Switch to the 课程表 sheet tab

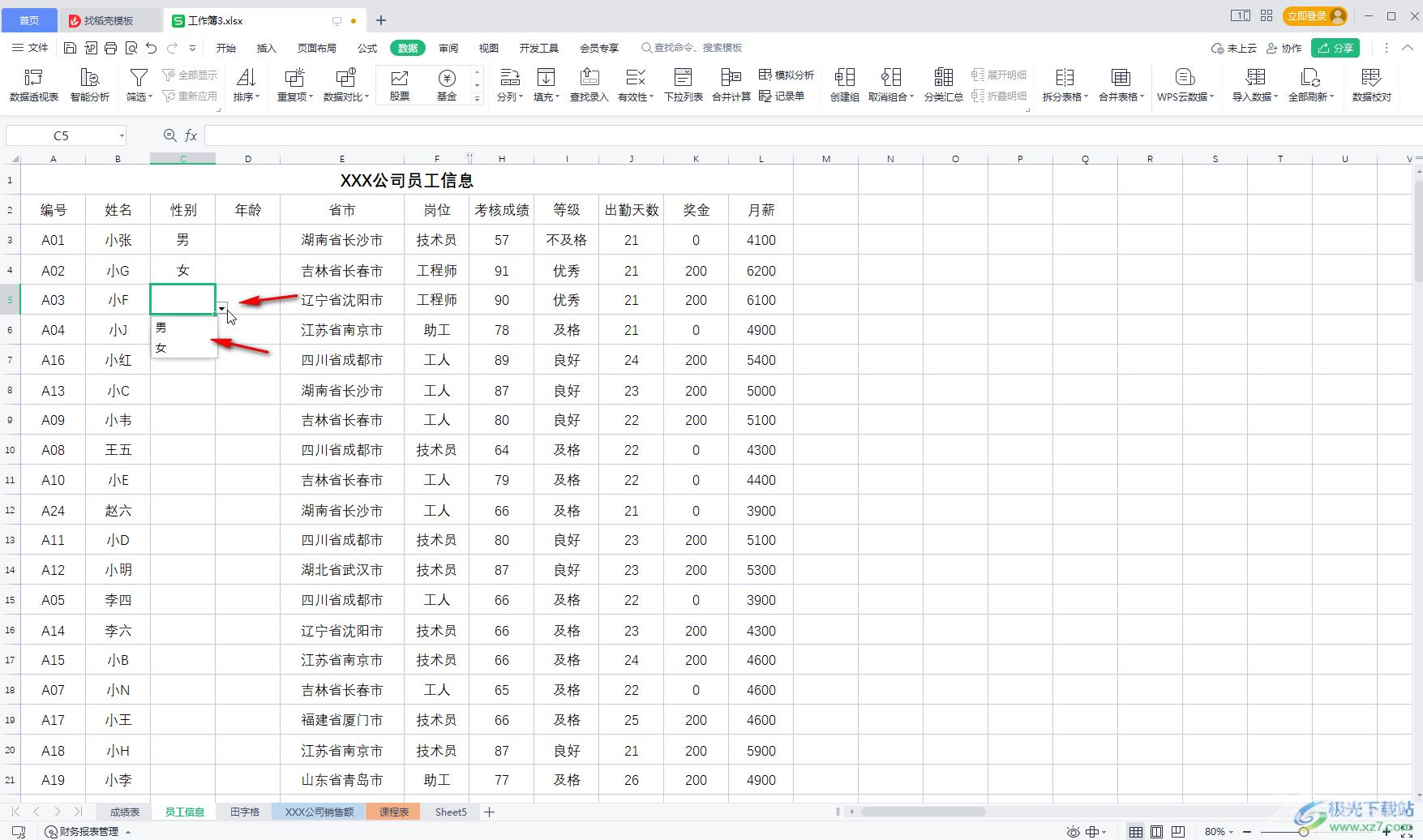tap(394, 812)
